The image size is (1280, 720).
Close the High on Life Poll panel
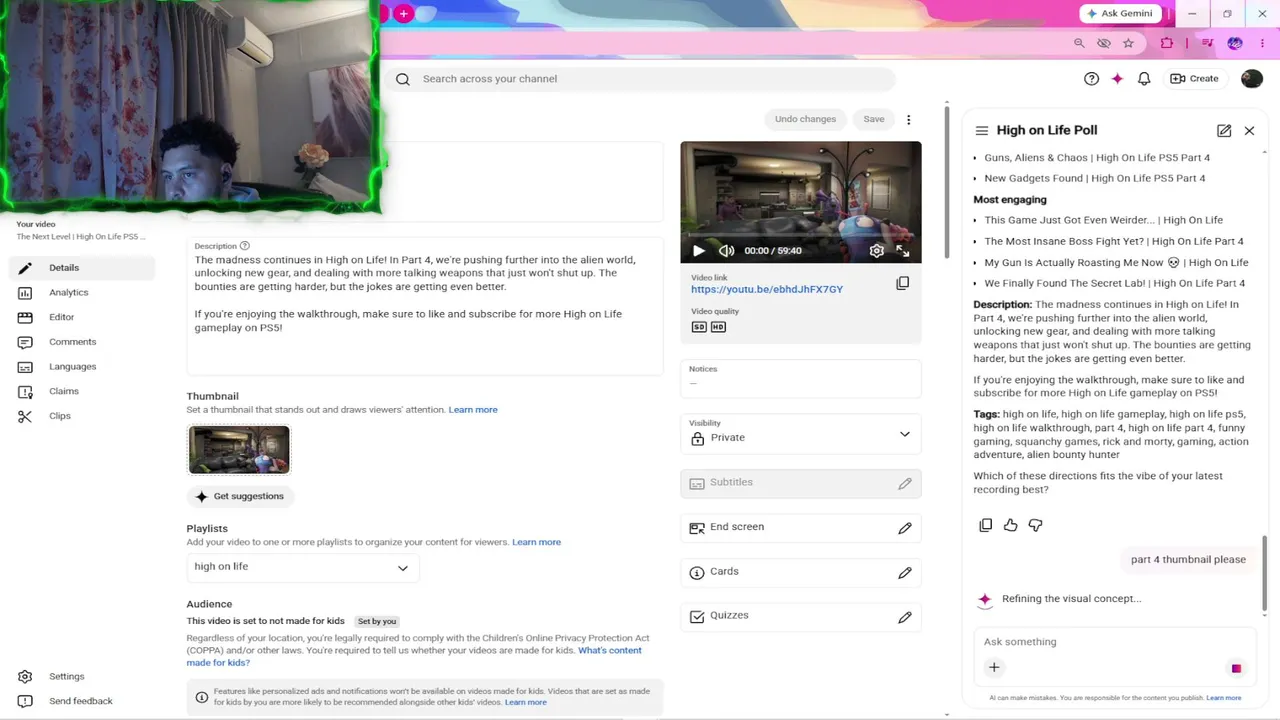click(x=1249, y=131)
